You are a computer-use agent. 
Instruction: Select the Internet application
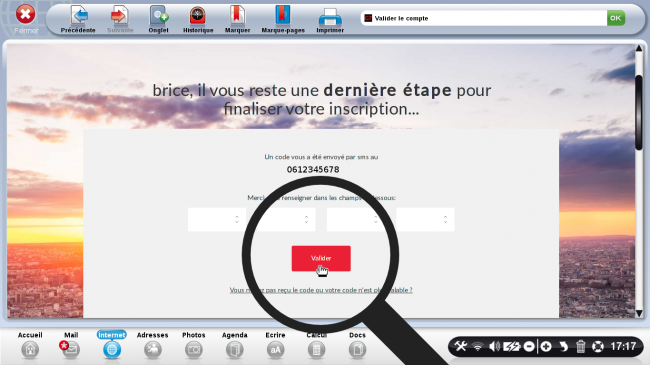point(112,345)
